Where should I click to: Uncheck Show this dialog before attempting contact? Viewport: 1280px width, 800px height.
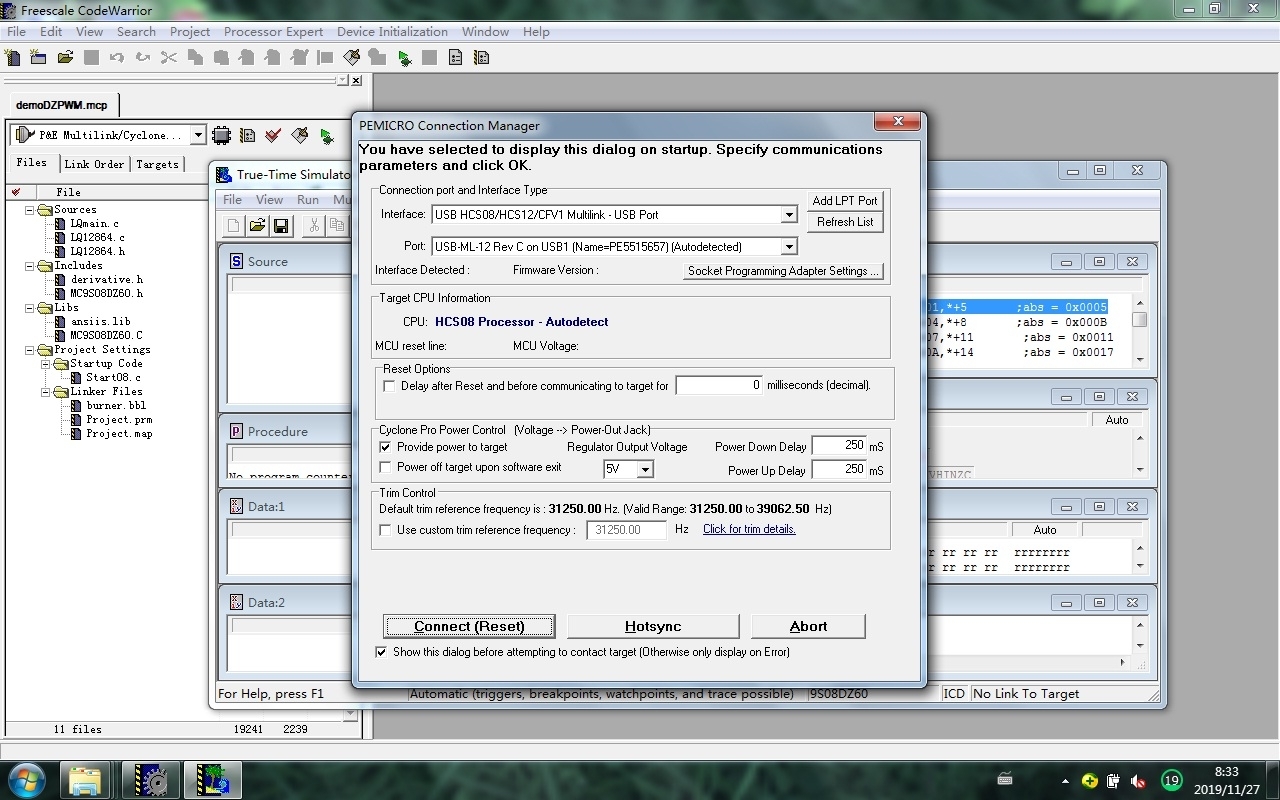381,652
